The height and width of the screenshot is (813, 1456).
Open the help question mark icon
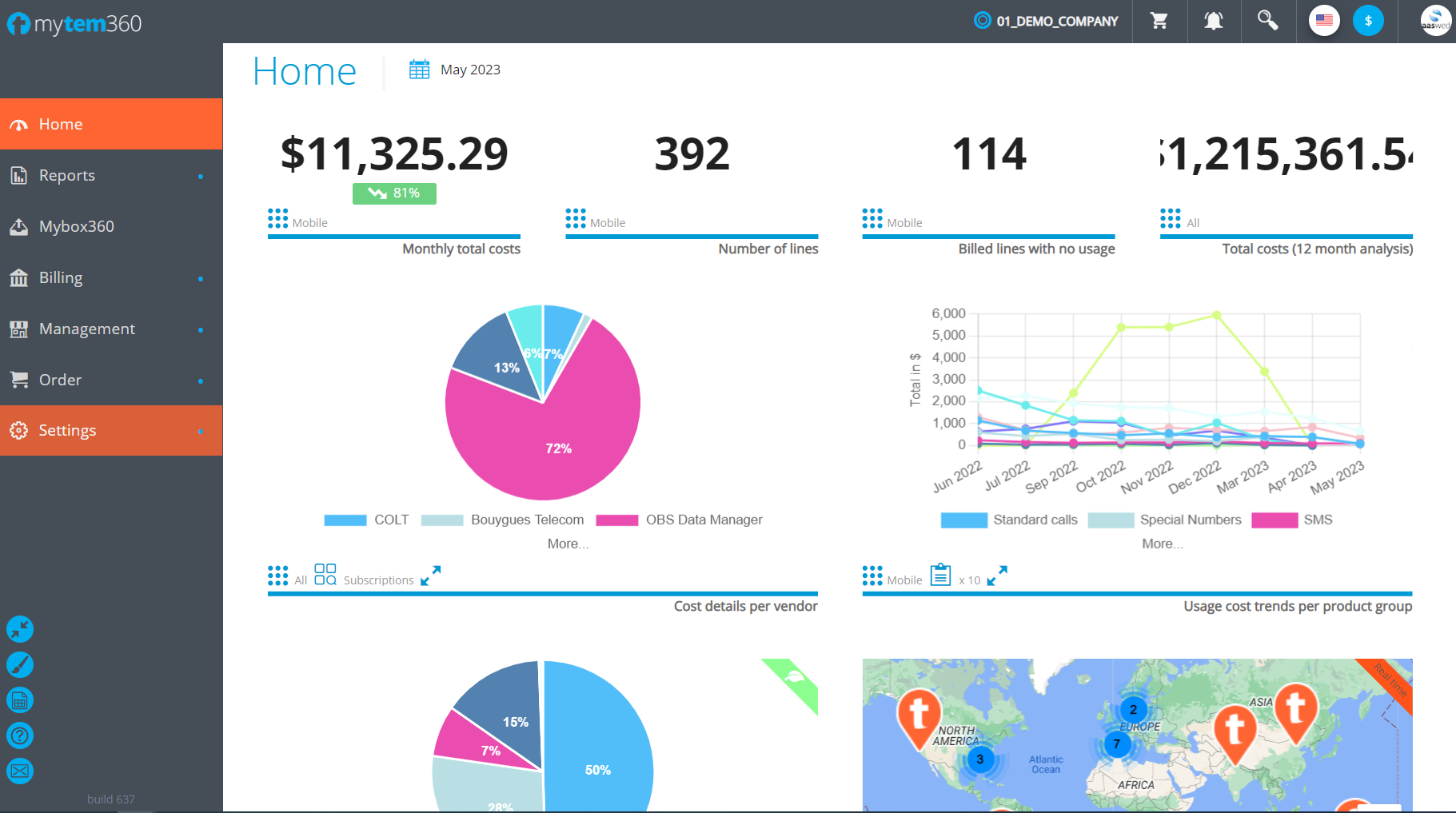20,735
